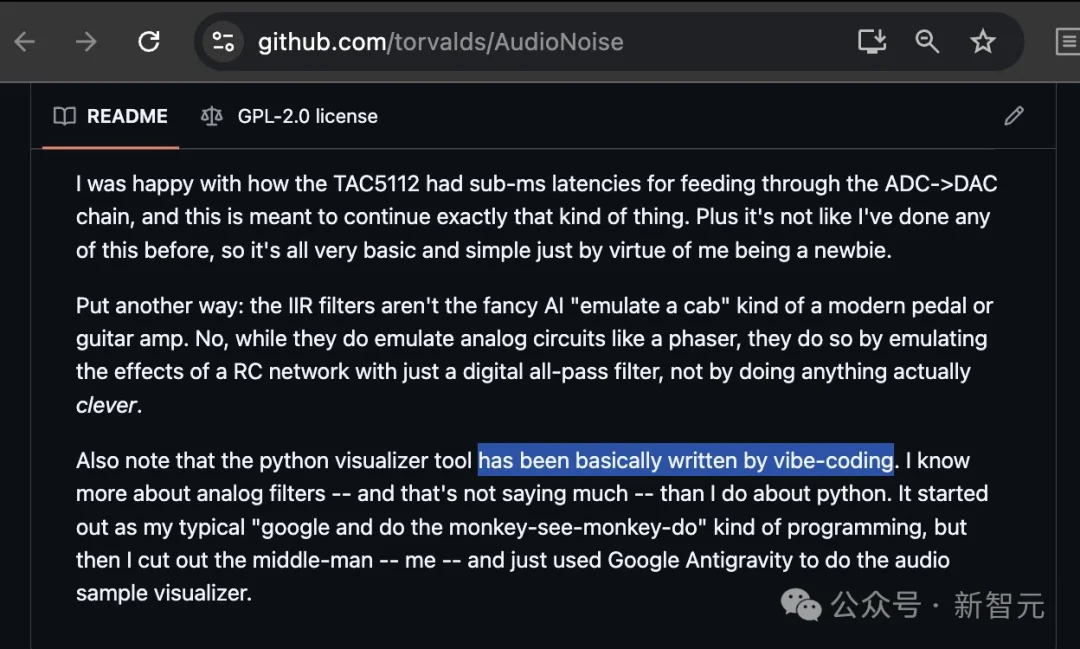
Task: Focus the github.com/torvalds/AudioNoise address bar
Action: [440, 42]
